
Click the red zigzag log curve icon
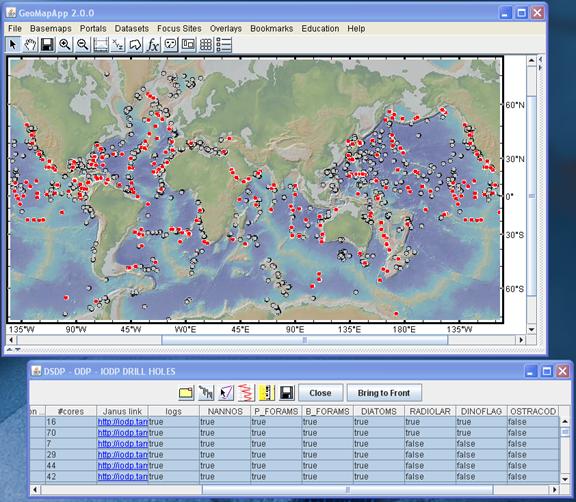(x=246, y=393)
